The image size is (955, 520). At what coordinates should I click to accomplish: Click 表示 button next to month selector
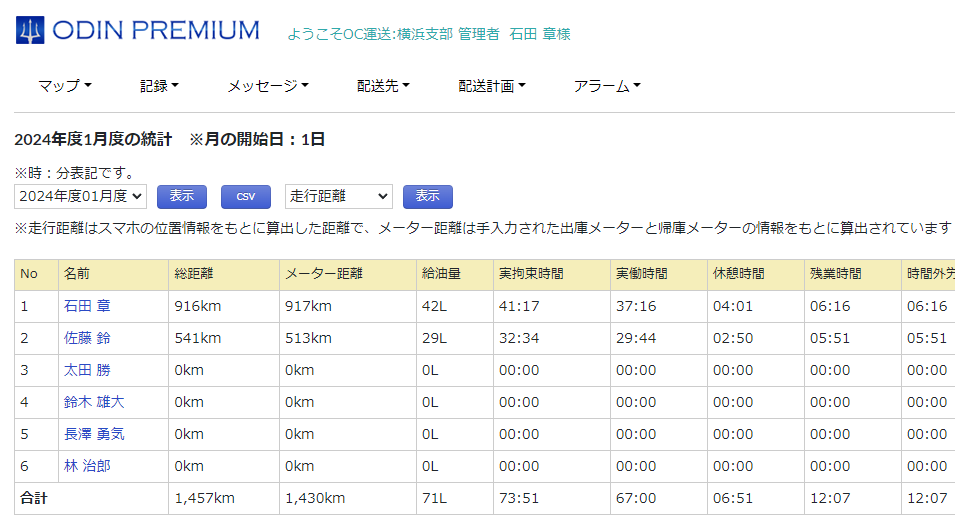(x=181, y=196)
